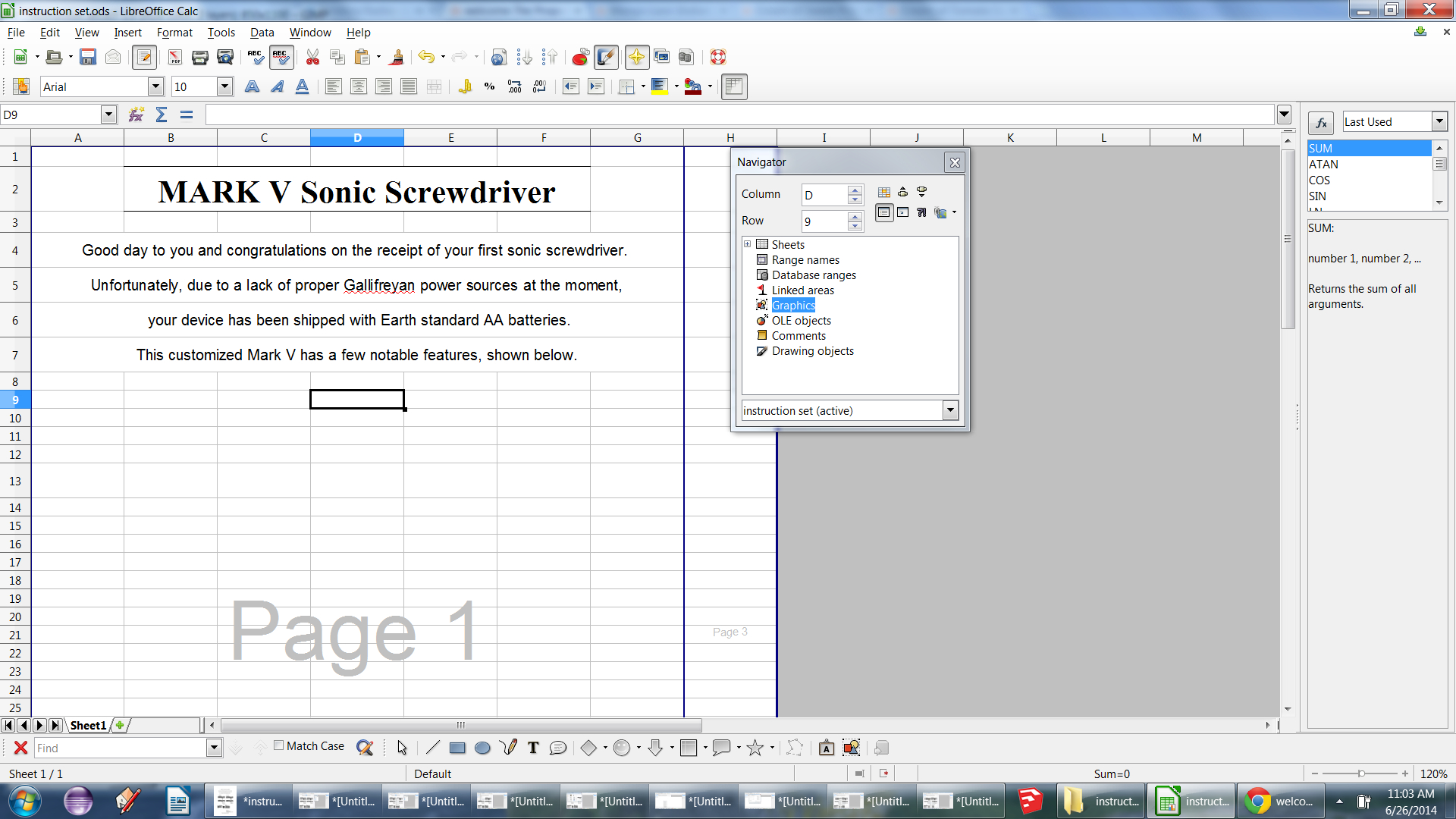Click the Sort Ascending icon

pyautogui.click(x=524, y=57)
